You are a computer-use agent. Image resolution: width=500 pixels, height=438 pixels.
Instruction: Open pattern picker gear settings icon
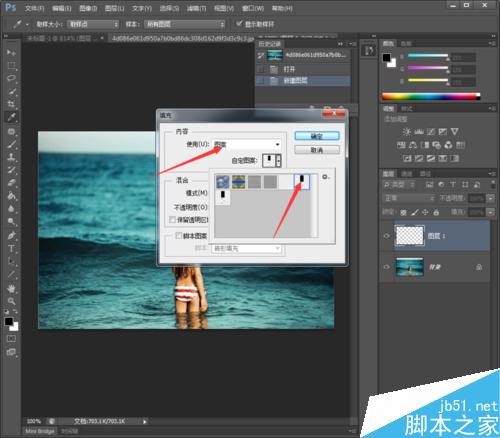tap(326, 177)
